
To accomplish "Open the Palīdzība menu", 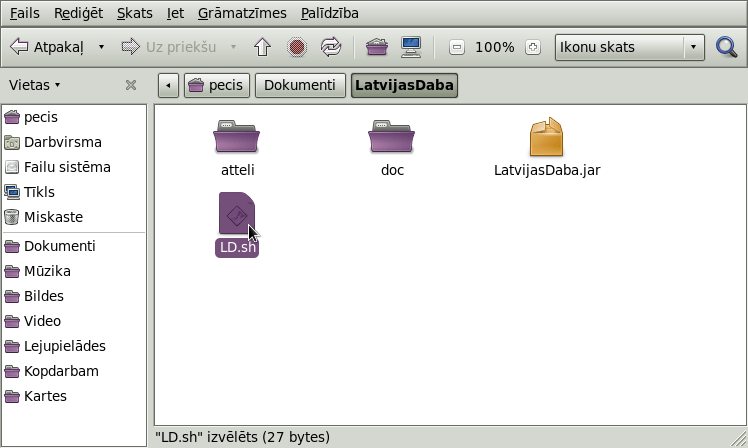I will click(330, 13).
